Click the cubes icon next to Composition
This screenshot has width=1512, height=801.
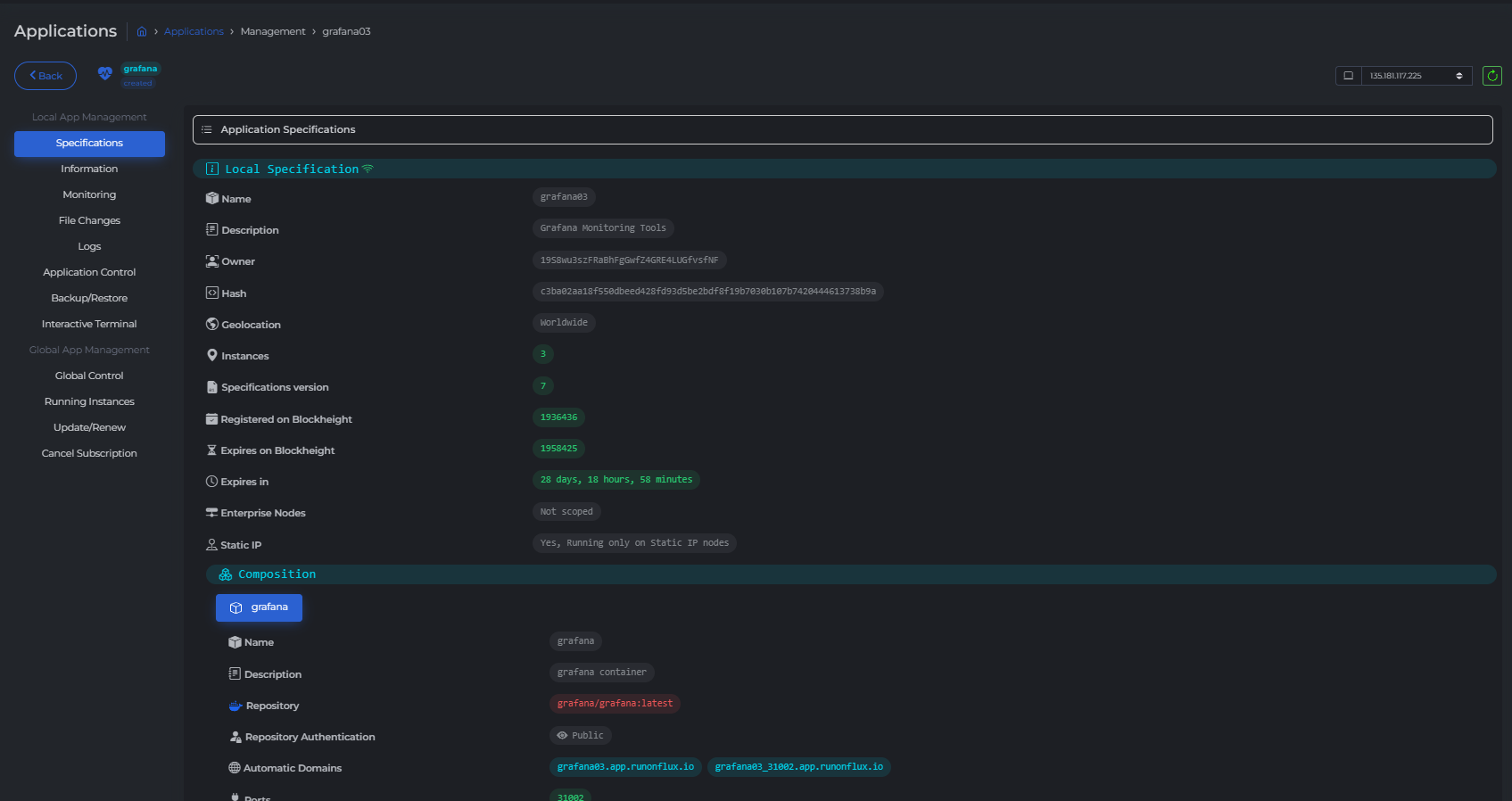[x=226, y=574]
